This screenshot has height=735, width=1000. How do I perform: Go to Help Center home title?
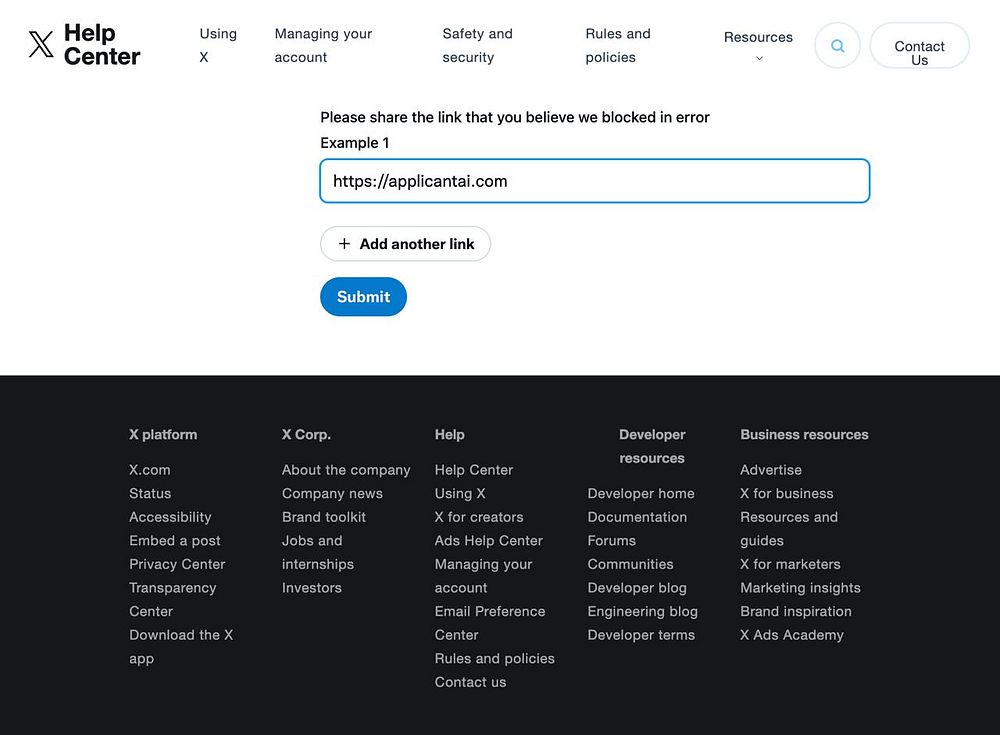102,45
